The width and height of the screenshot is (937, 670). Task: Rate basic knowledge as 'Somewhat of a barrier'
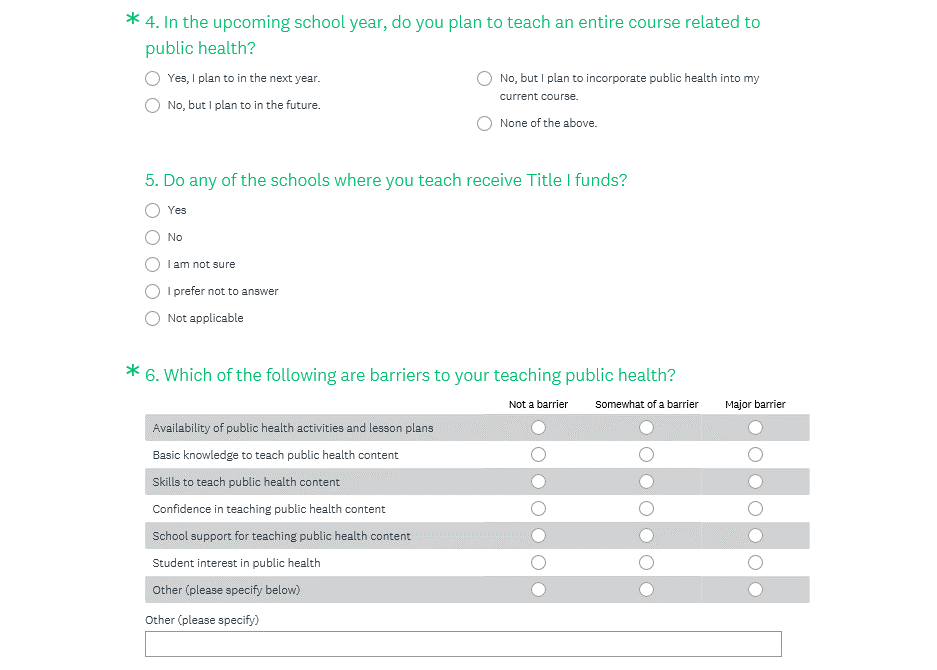click(646, 455)
